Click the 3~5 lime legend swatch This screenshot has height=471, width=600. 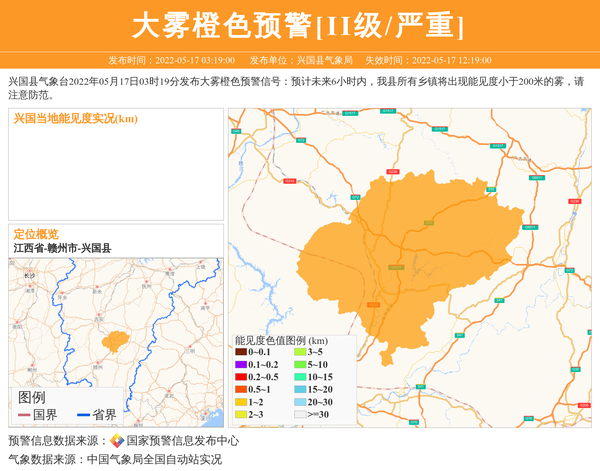tap(300, 352)
